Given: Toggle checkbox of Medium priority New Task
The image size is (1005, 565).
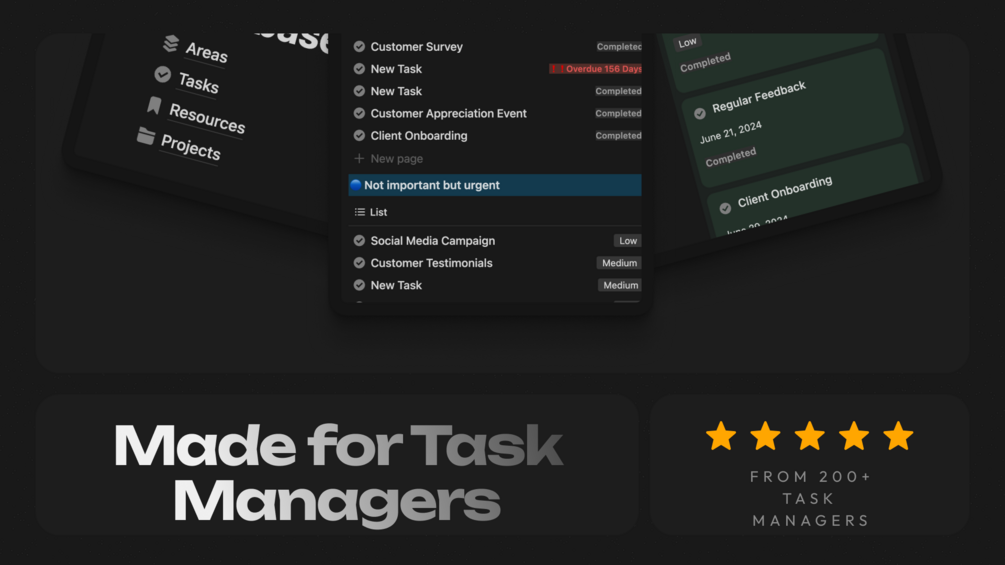Looking at the screenshot, I should click(x=359, y=286).
